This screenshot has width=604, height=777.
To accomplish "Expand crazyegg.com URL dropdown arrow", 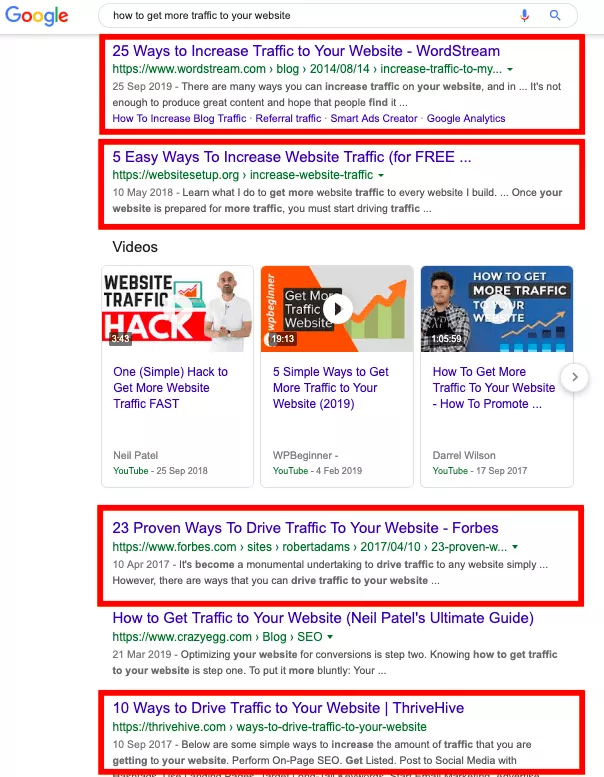I will coord(330,637).
